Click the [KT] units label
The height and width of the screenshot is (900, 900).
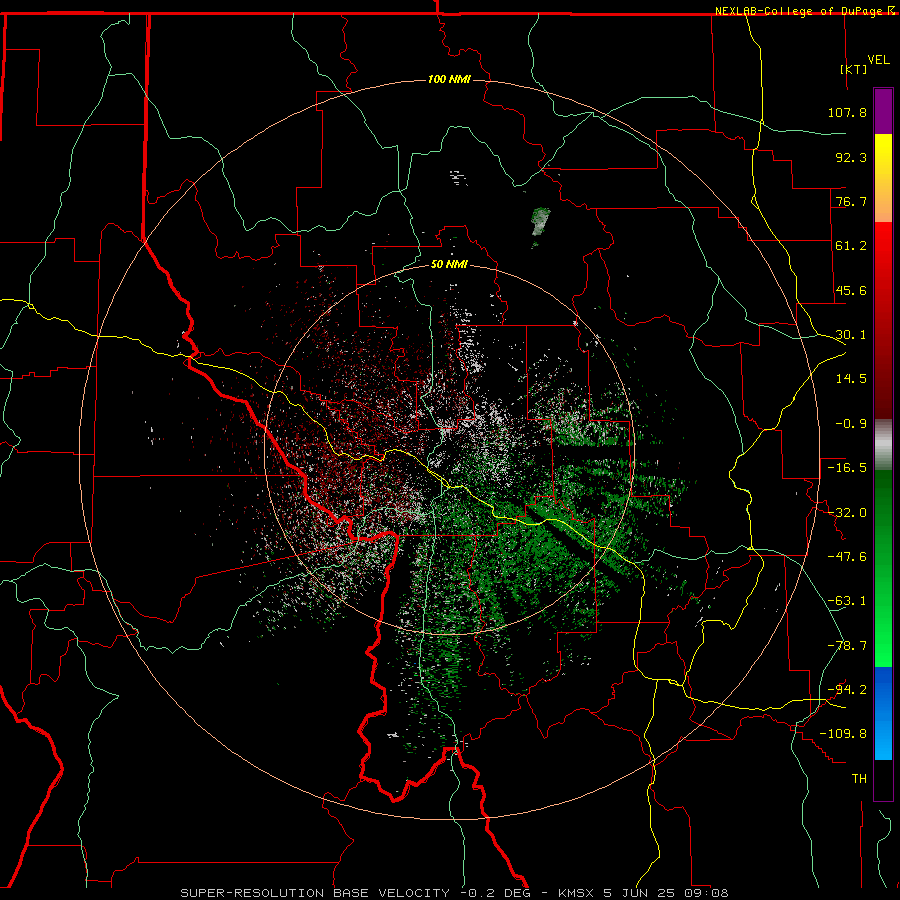854,69
